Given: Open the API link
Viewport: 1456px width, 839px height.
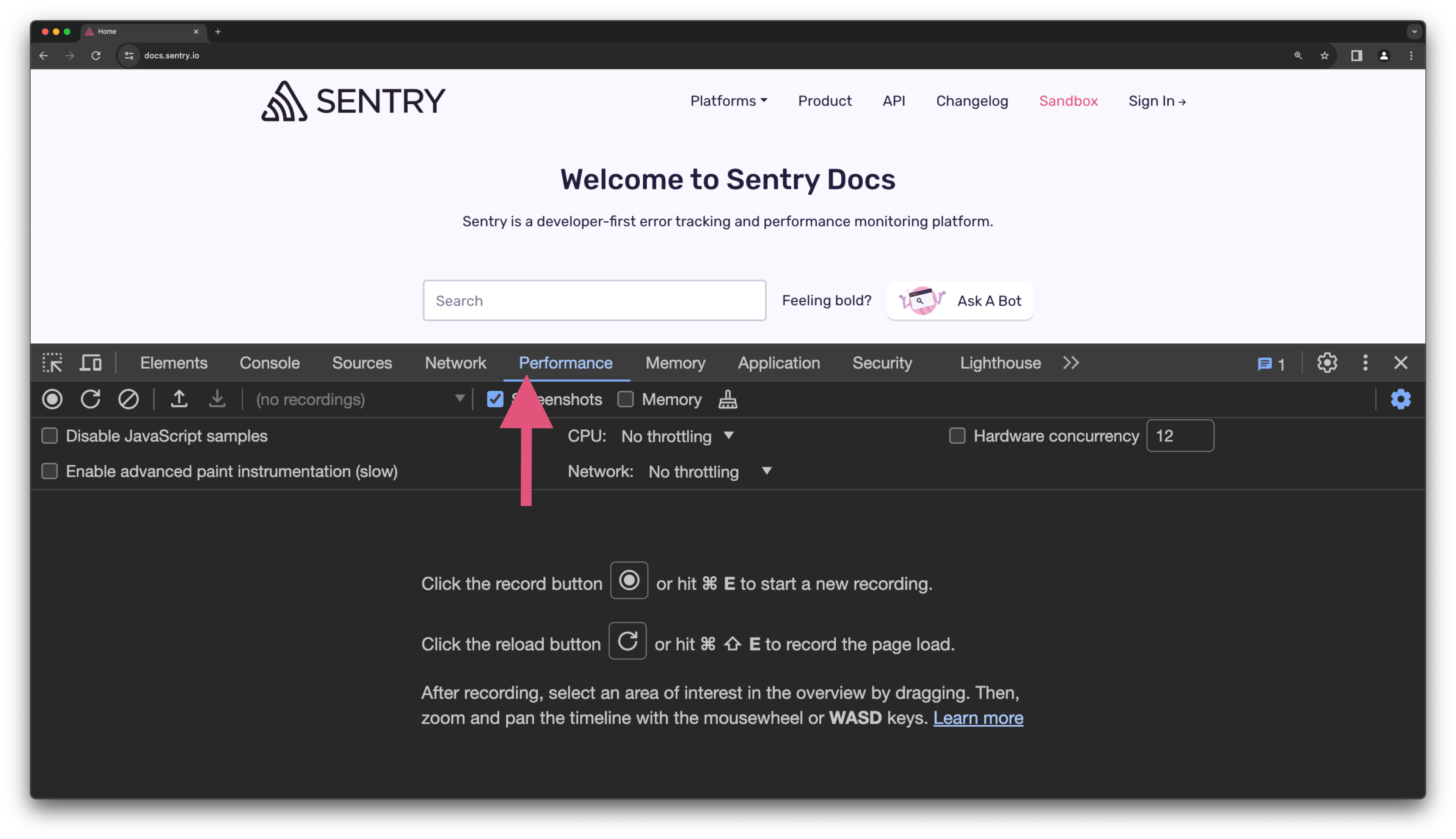Looking at the screenshot, I should click(x=894, y=101).
